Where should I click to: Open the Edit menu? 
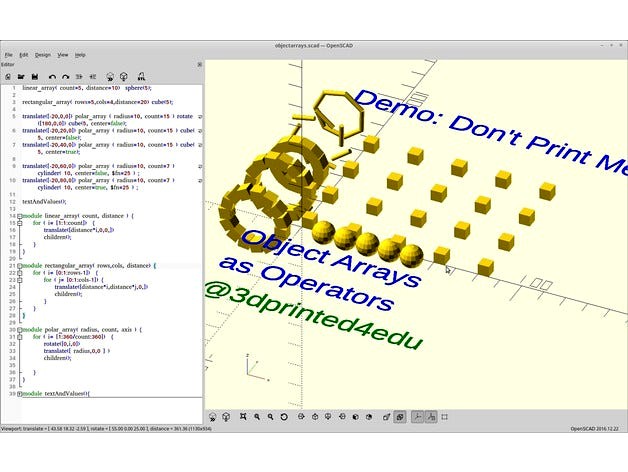pyautogui.click(x=24, y=55)
